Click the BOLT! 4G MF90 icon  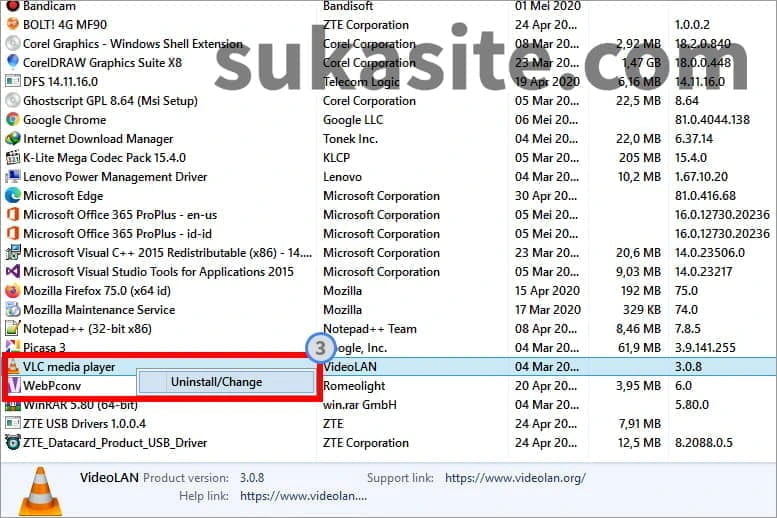(12, 24)
